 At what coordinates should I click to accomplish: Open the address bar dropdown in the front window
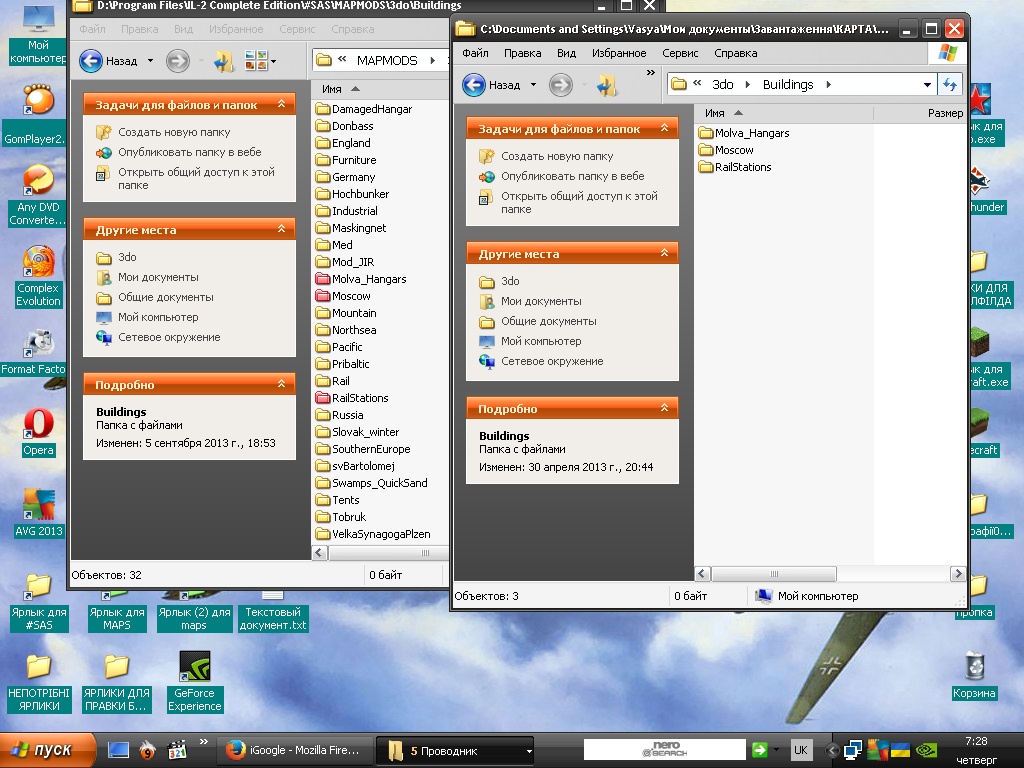[927, 85]
